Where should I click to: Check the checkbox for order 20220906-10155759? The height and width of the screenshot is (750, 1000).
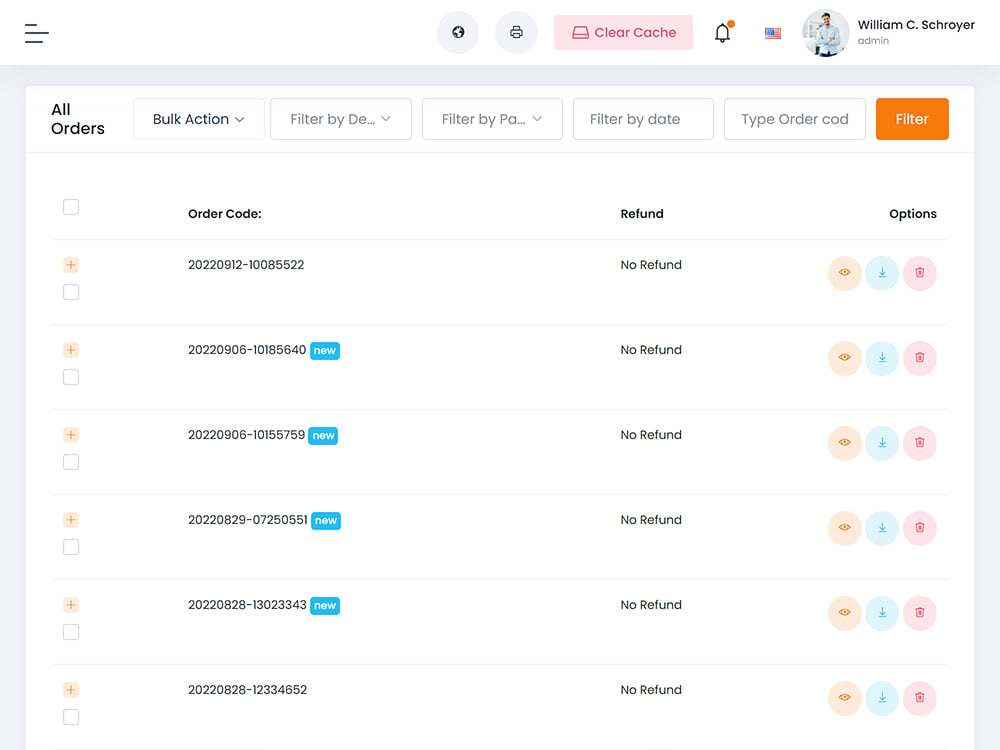click(x=71, y=462)
